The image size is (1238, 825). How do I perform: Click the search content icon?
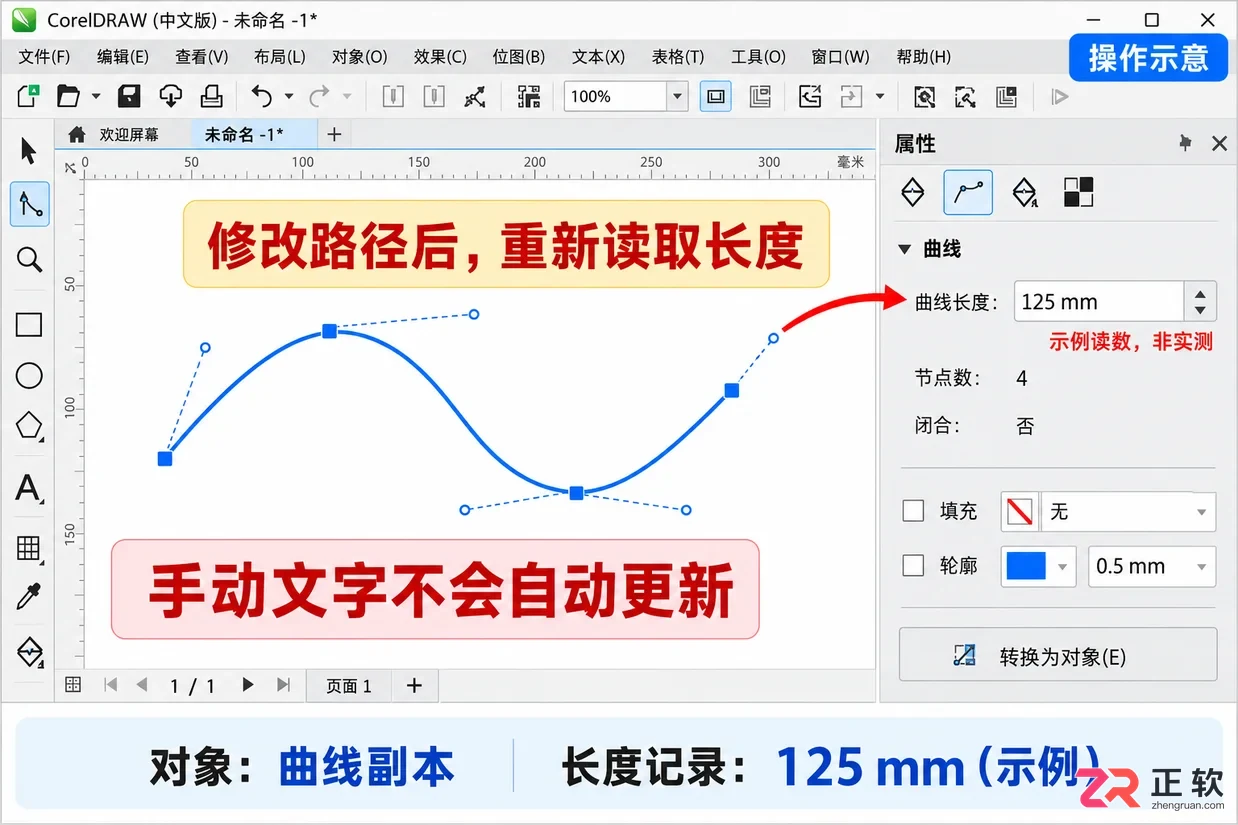tap(925, 97)
